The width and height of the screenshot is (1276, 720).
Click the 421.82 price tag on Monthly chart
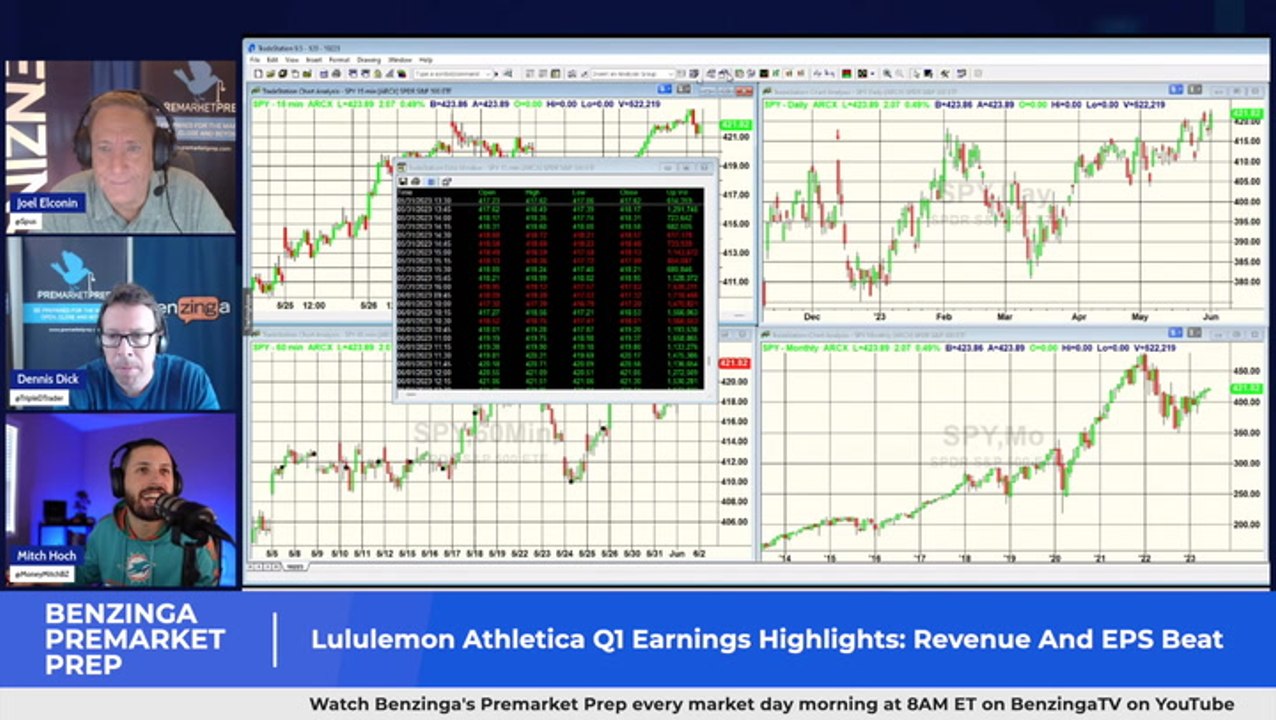click(1247, 388)
